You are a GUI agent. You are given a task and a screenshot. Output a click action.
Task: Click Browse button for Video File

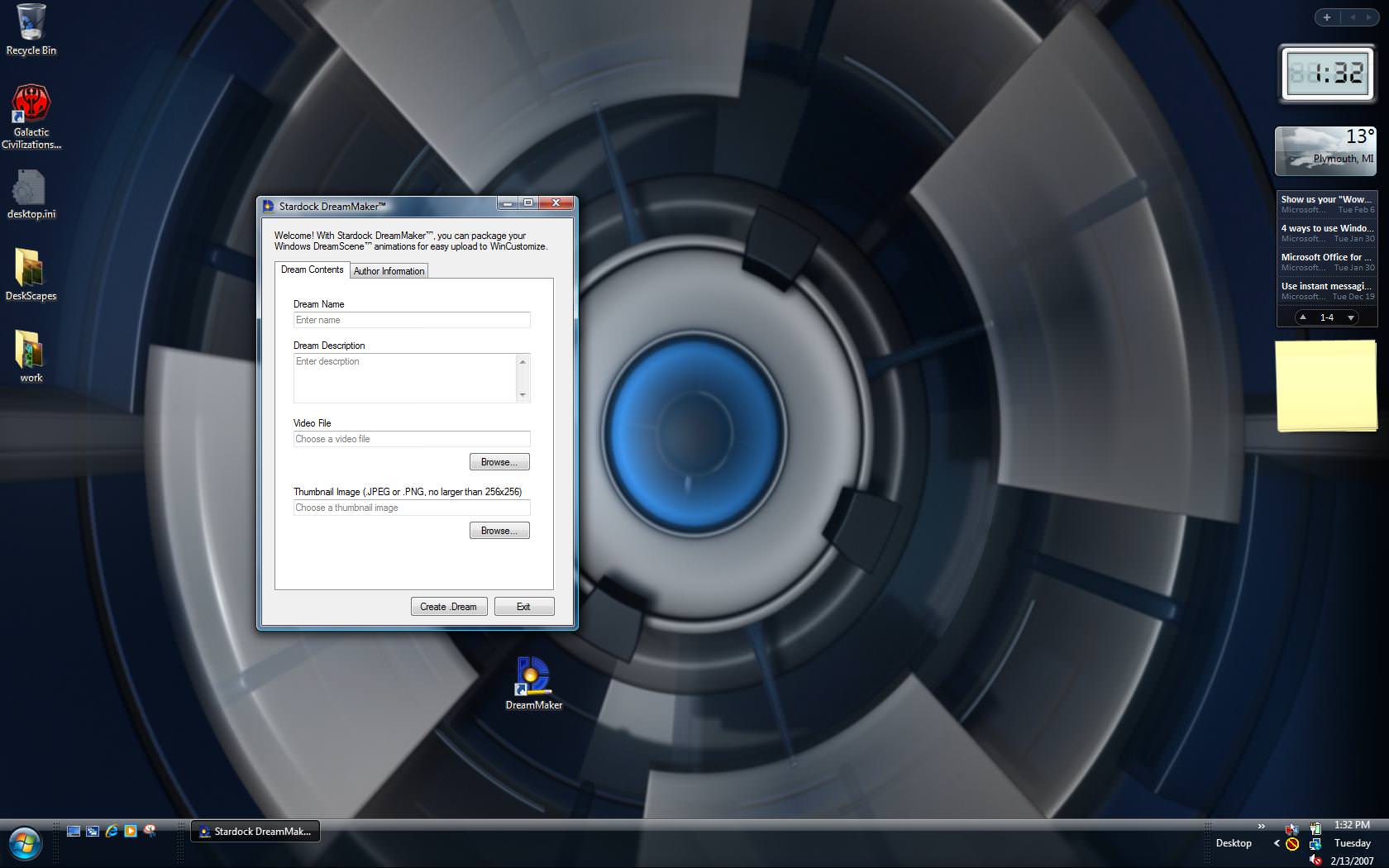pyautogui.click(x=499, y=462)
